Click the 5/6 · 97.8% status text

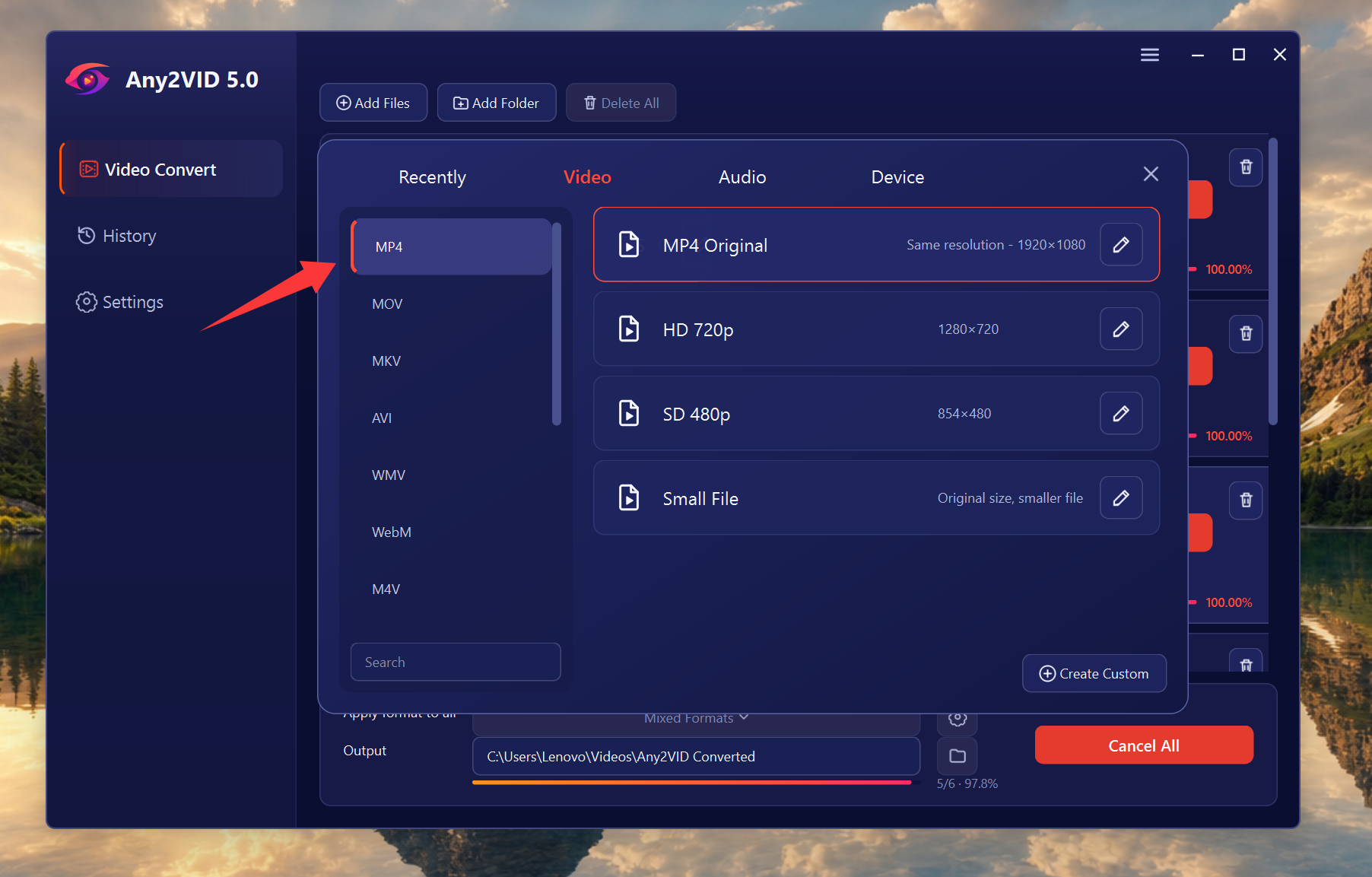pos(967,783)
